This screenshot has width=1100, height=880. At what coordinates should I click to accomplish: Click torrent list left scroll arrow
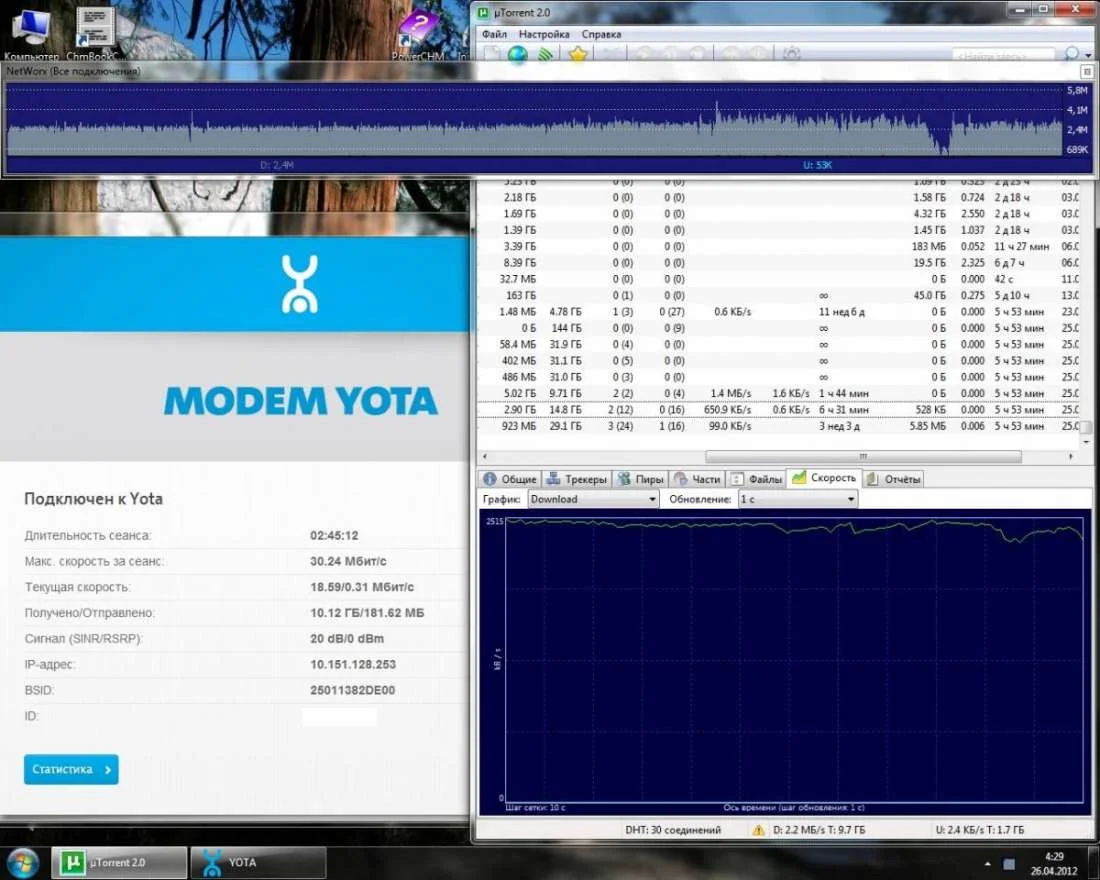485,457
